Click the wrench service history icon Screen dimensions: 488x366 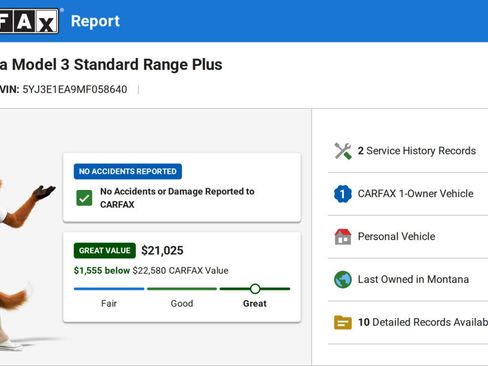click(x=343, y=151)
